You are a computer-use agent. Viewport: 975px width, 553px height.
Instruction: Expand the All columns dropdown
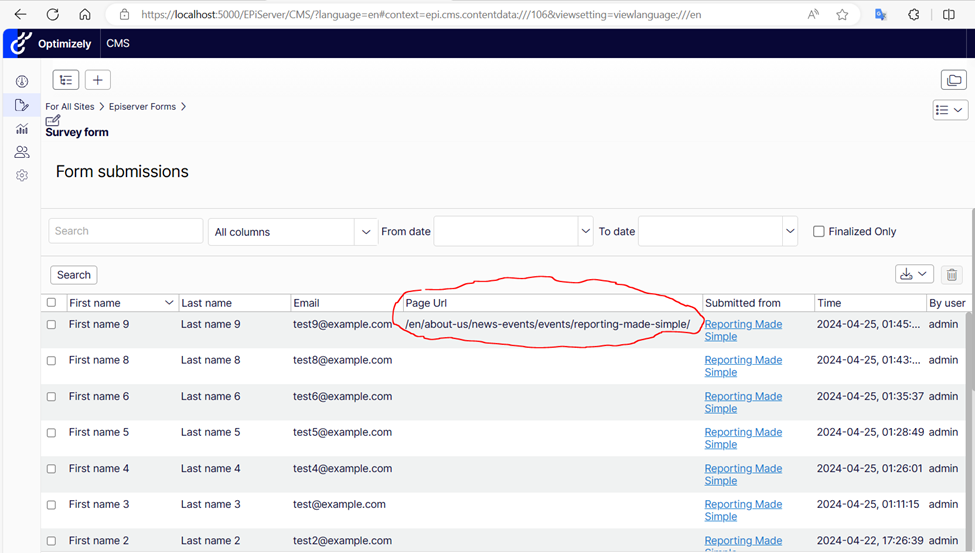tap(366, 232)
